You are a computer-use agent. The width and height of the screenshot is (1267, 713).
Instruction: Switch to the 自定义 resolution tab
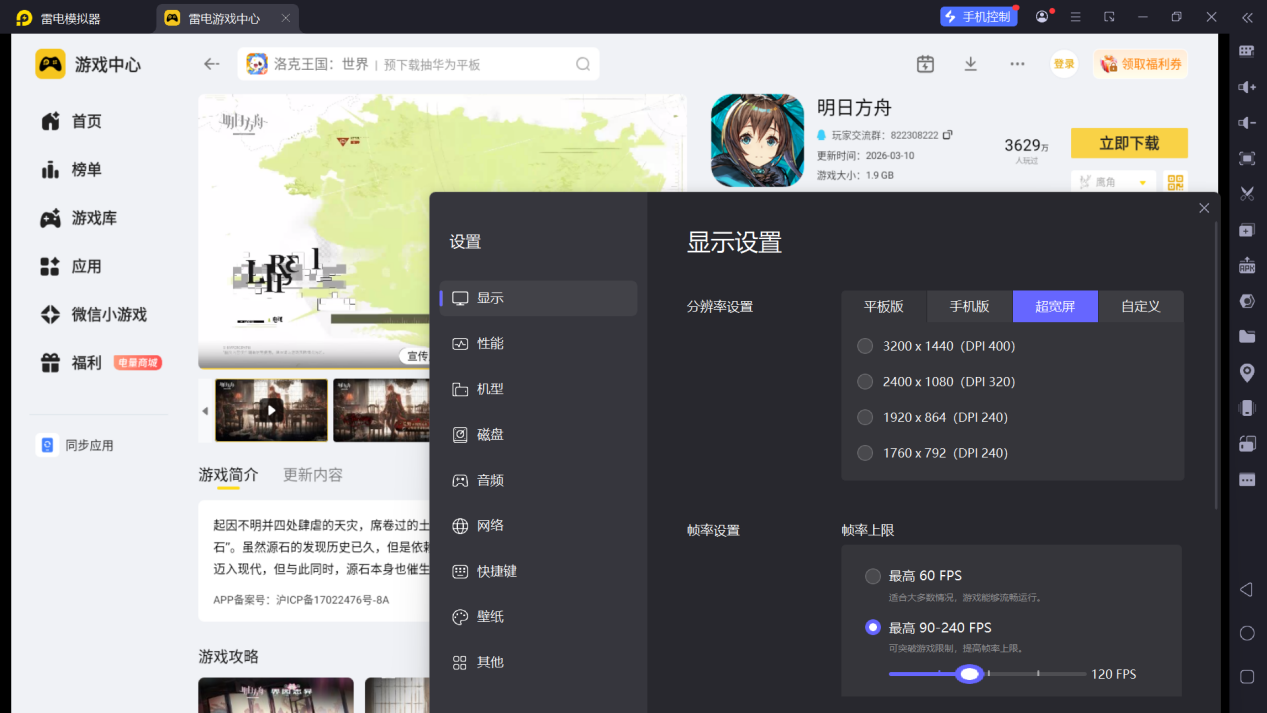pos(1141,306)
